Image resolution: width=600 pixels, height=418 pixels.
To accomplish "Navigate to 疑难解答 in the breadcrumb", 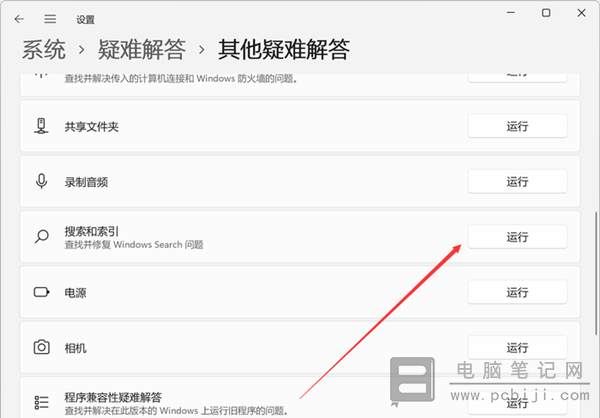I will (x=142, y=49).
